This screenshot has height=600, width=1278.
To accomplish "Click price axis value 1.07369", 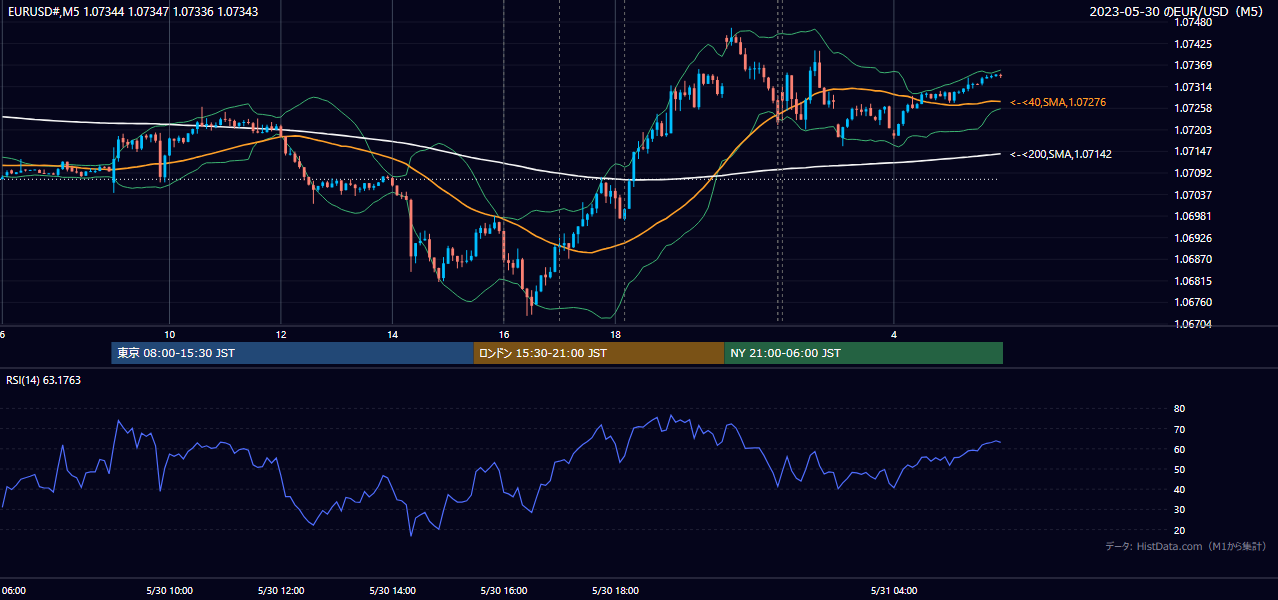I will pyautogui.click(x=1194, y=65).
